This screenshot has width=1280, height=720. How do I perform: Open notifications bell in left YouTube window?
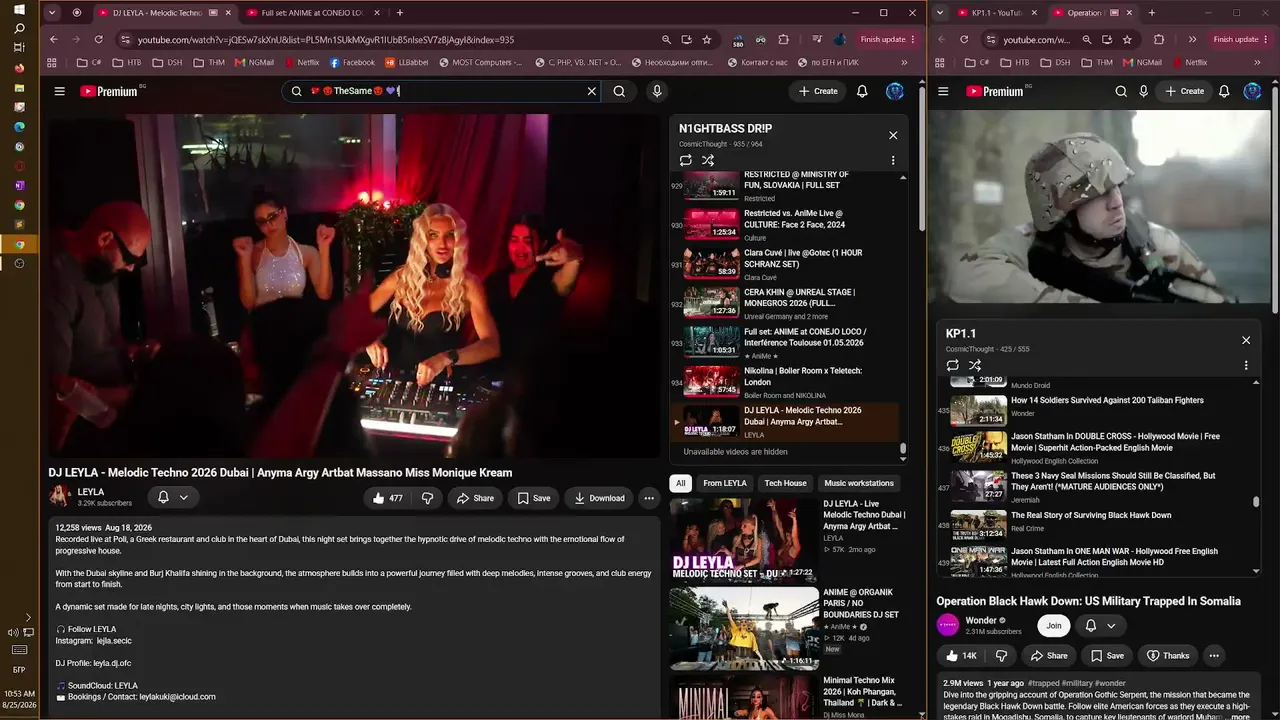click(x=862, y=91)
